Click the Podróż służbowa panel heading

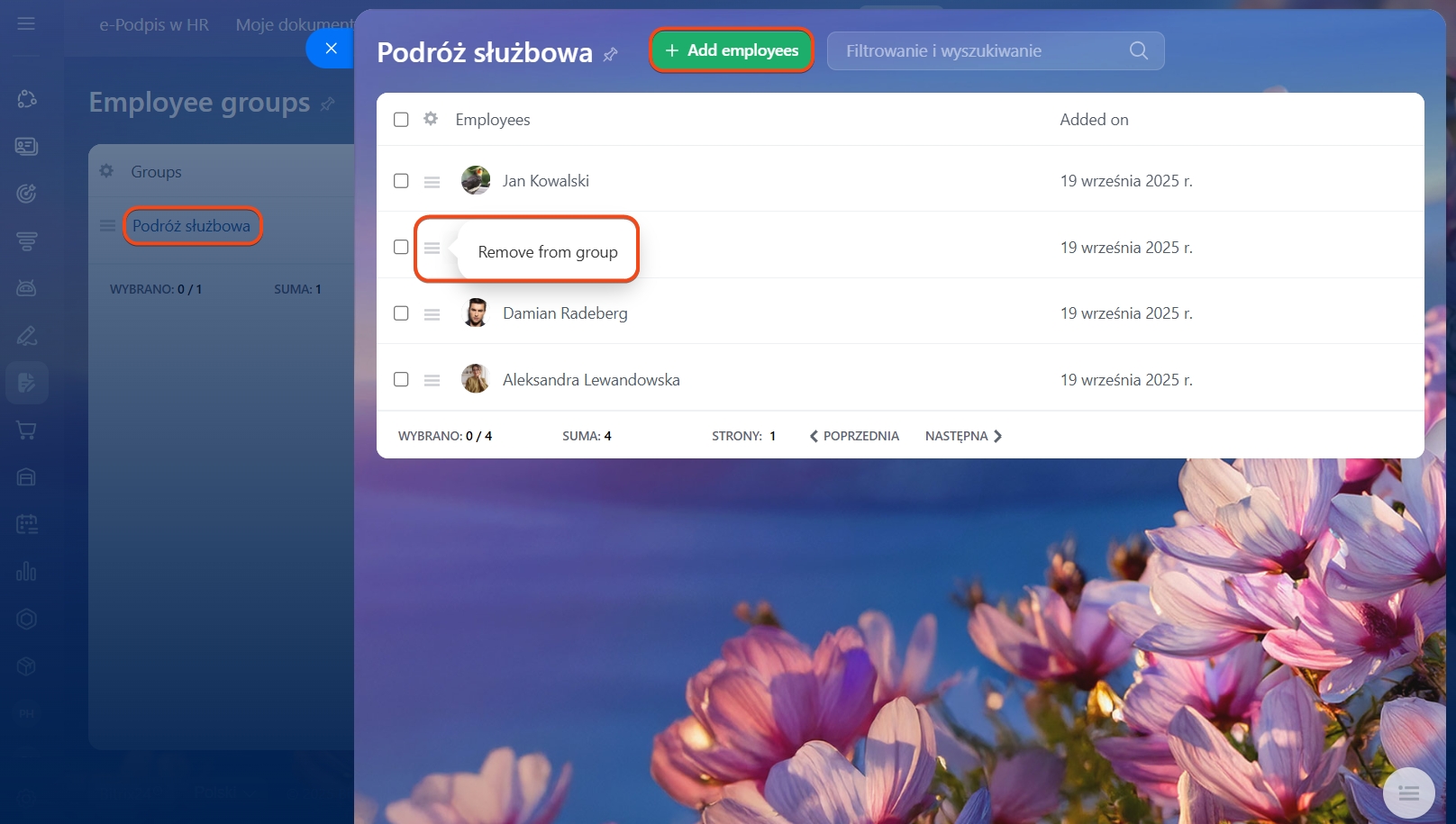[x=485, y=53]
